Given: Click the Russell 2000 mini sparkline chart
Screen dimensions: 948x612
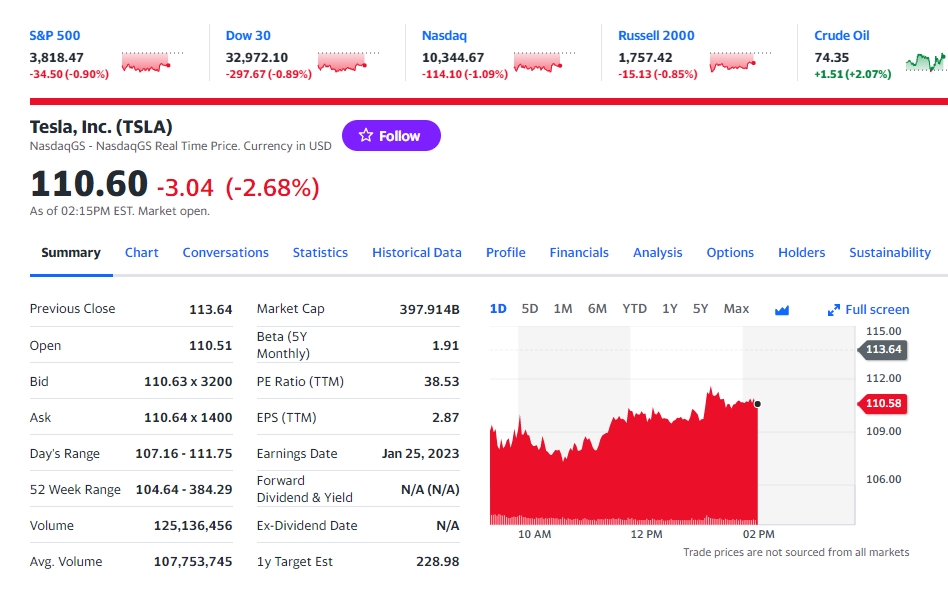Looking at the screenshot, I should (x=740, y=62).
